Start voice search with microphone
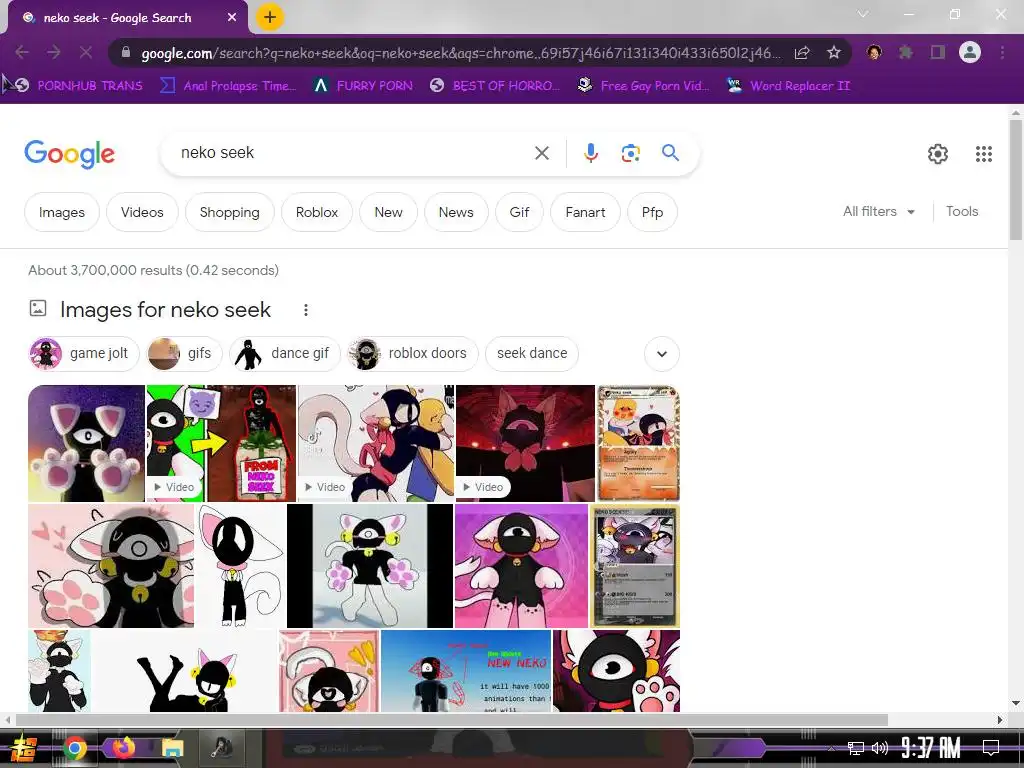This screenshot has height=768, width=1024. [590, 153]
